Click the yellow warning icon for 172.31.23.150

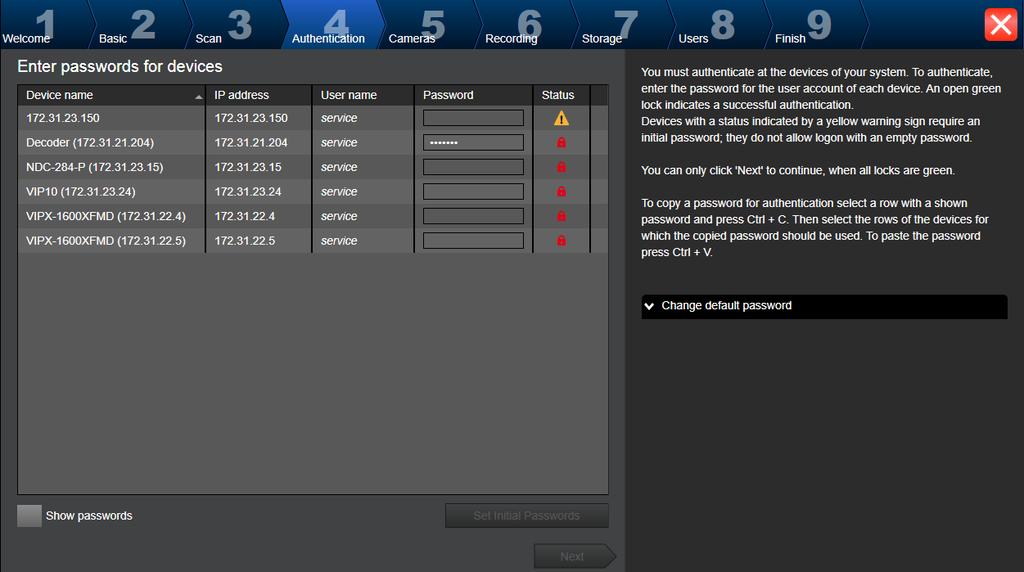(561, 118)
